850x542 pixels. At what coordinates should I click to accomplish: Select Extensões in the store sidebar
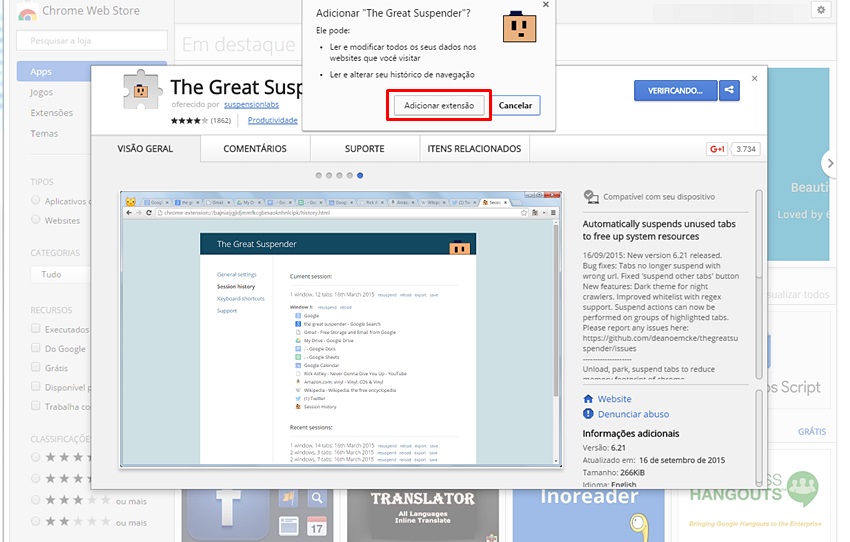coord(51,113)
